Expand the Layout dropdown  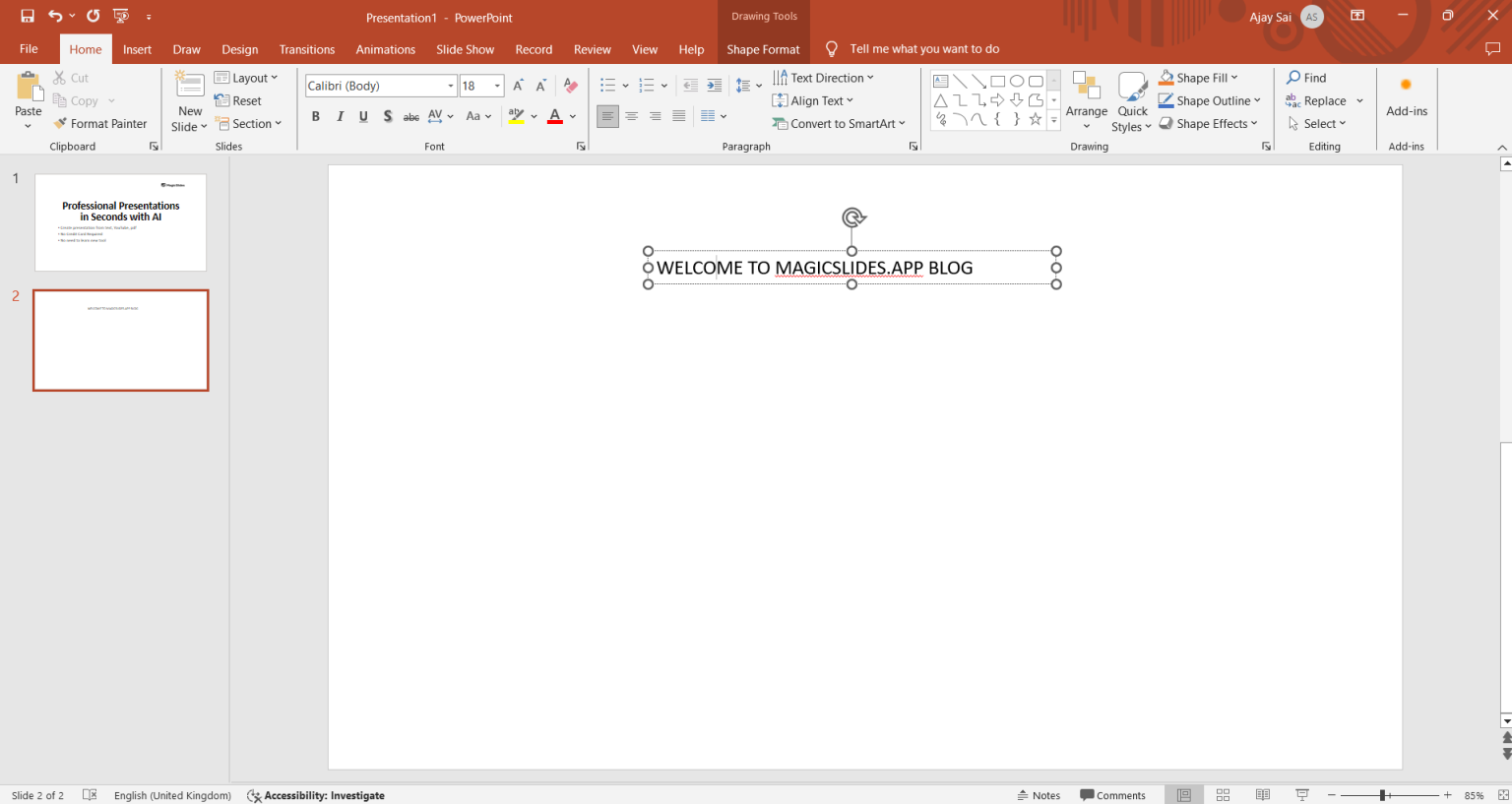pyautogui.click(x=246, y=78)
